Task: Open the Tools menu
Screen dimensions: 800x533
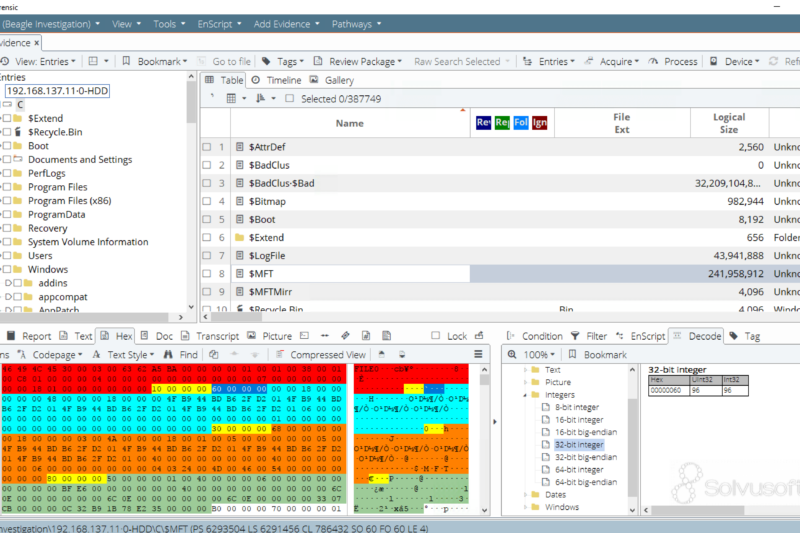Action: click(169, 24)
